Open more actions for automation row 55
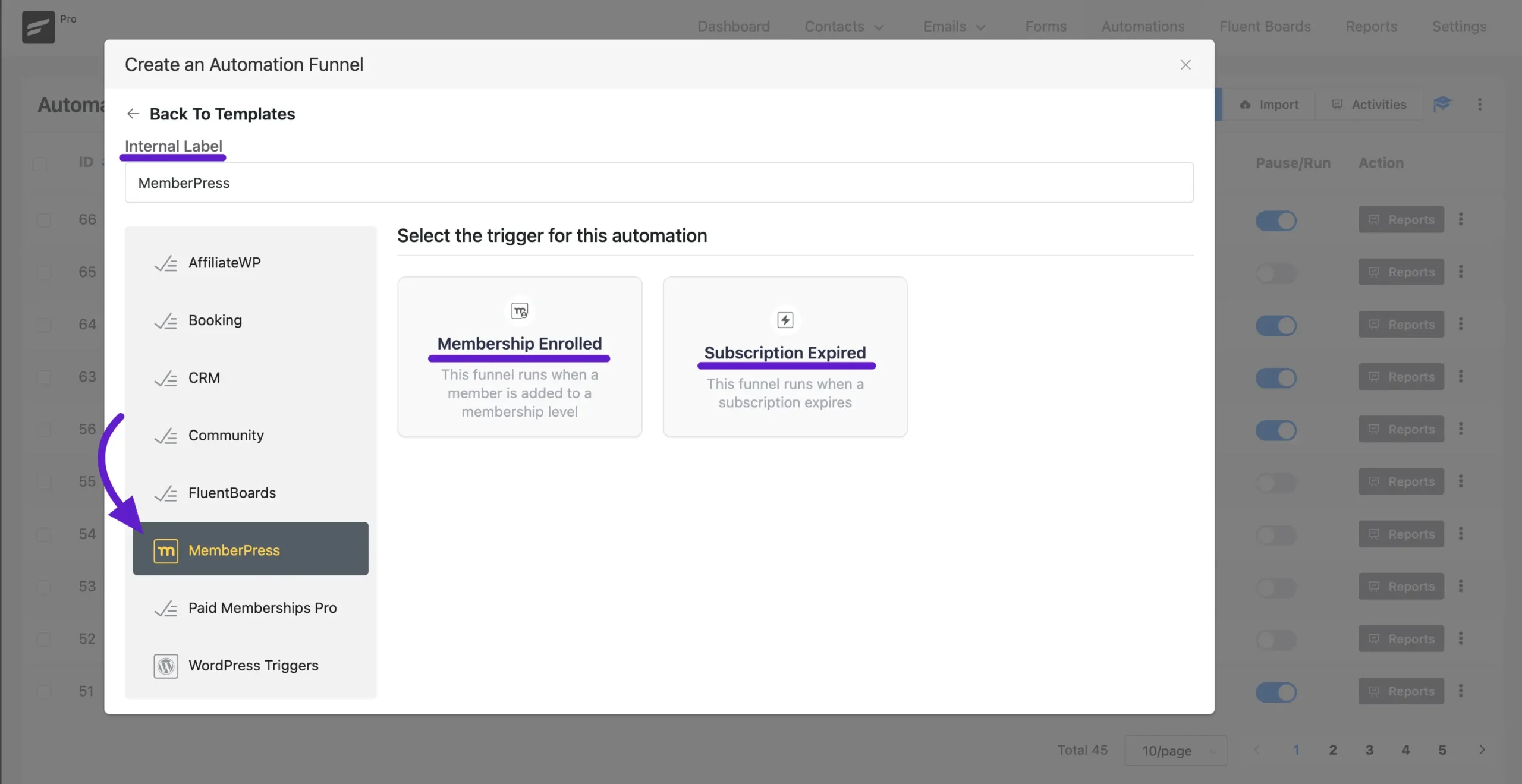Screen dimensions: 1522x784 click(1461, 481)
